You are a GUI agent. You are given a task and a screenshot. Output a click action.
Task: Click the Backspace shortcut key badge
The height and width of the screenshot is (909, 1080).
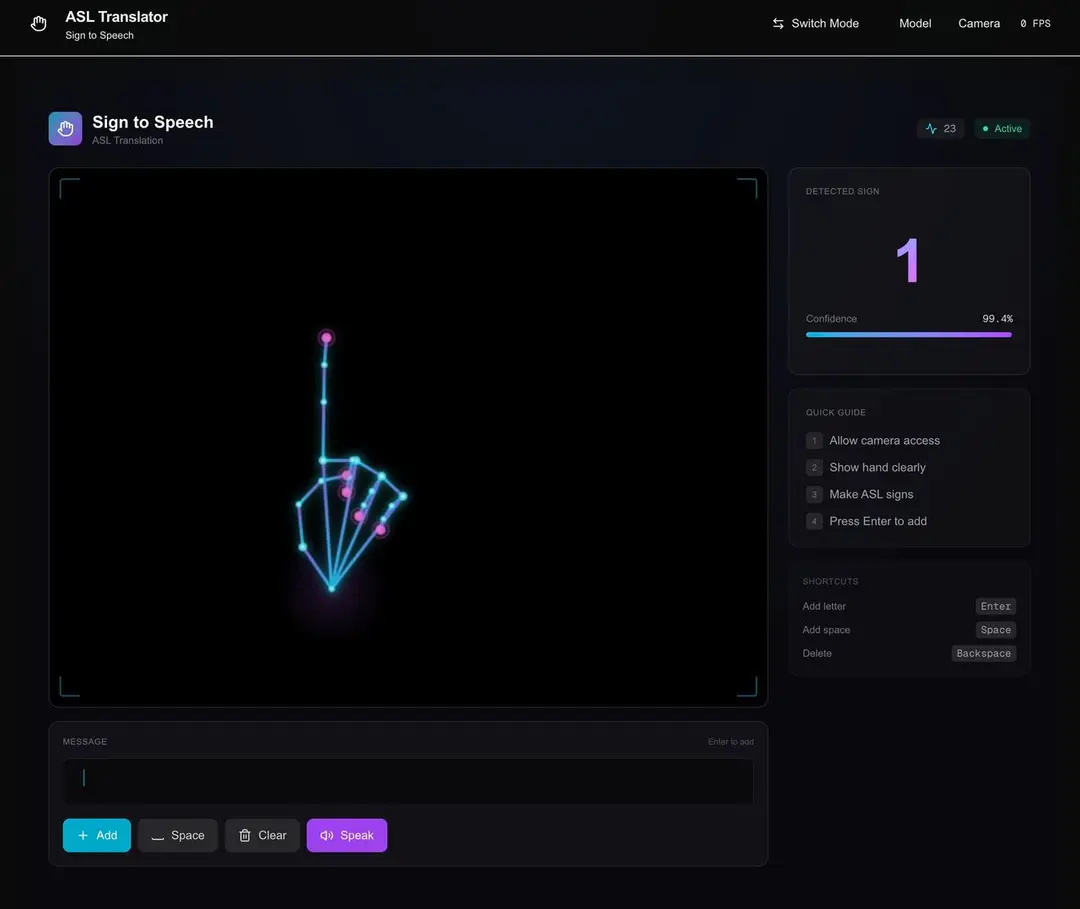[x=984, y=653]
